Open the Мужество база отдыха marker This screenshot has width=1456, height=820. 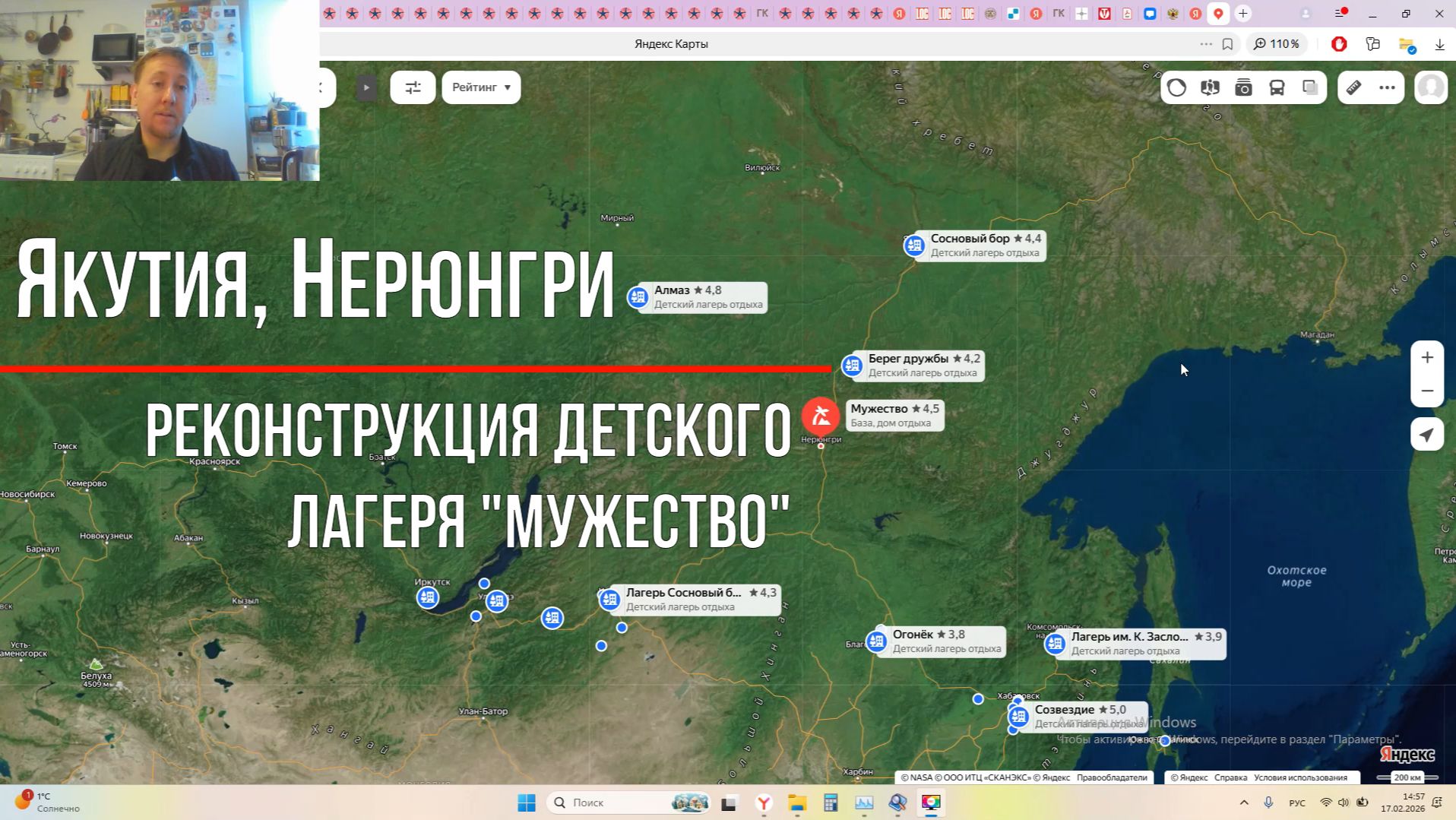(x=820, y=416)
